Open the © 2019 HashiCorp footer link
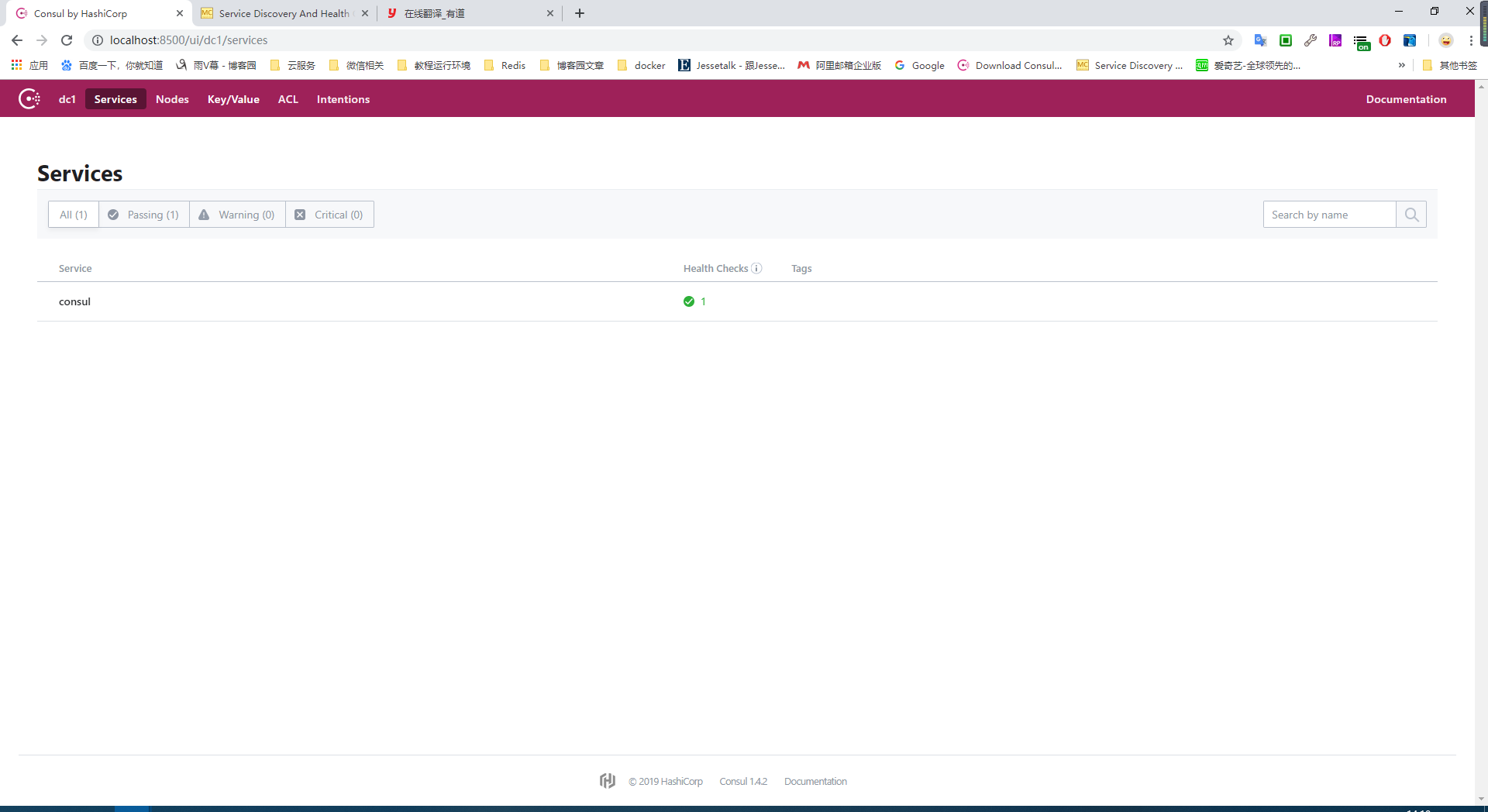Screen dimensions: 1488x812 pos(666,781)
